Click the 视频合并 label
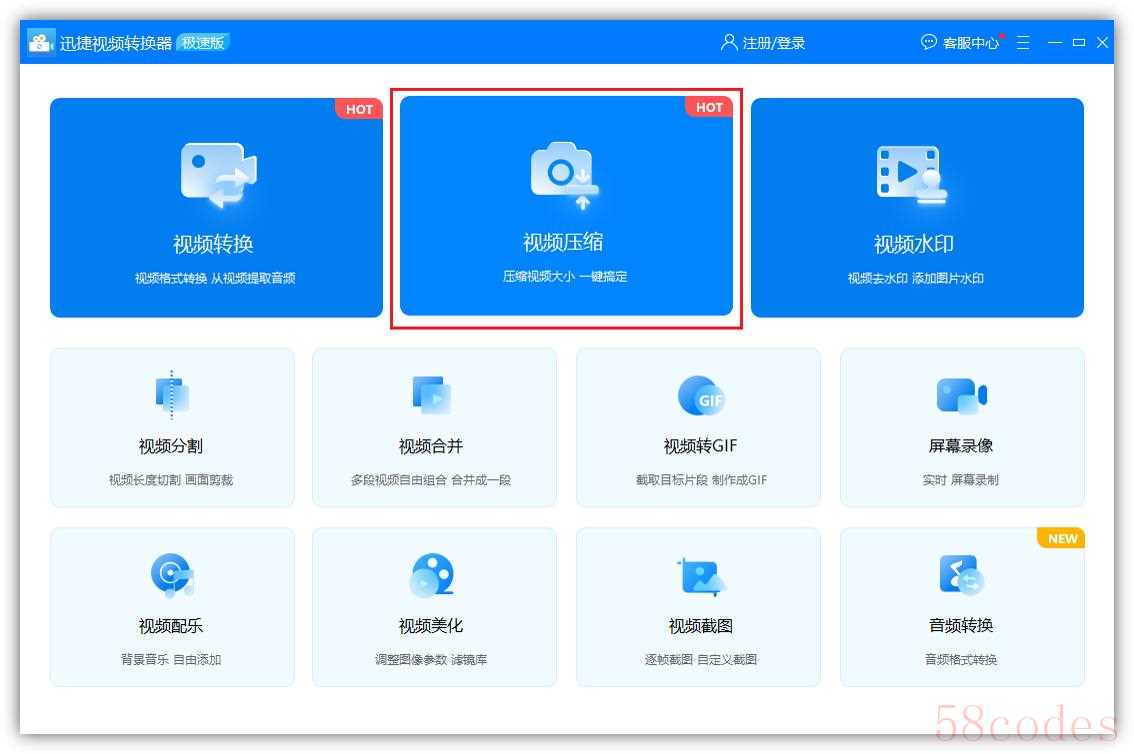1134x754 pixels. (430, 446)
